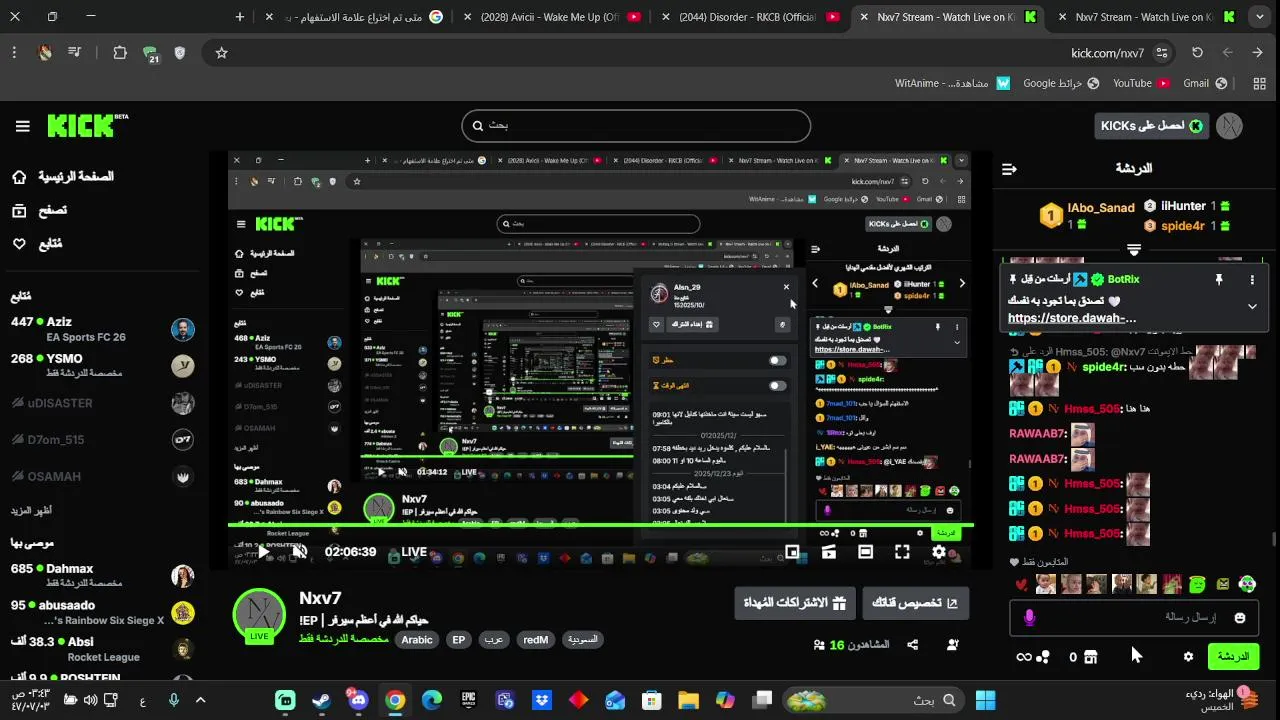Open the gifted subscriptions button
Viewport: 1280px width, 720px height.
point(795,603)
